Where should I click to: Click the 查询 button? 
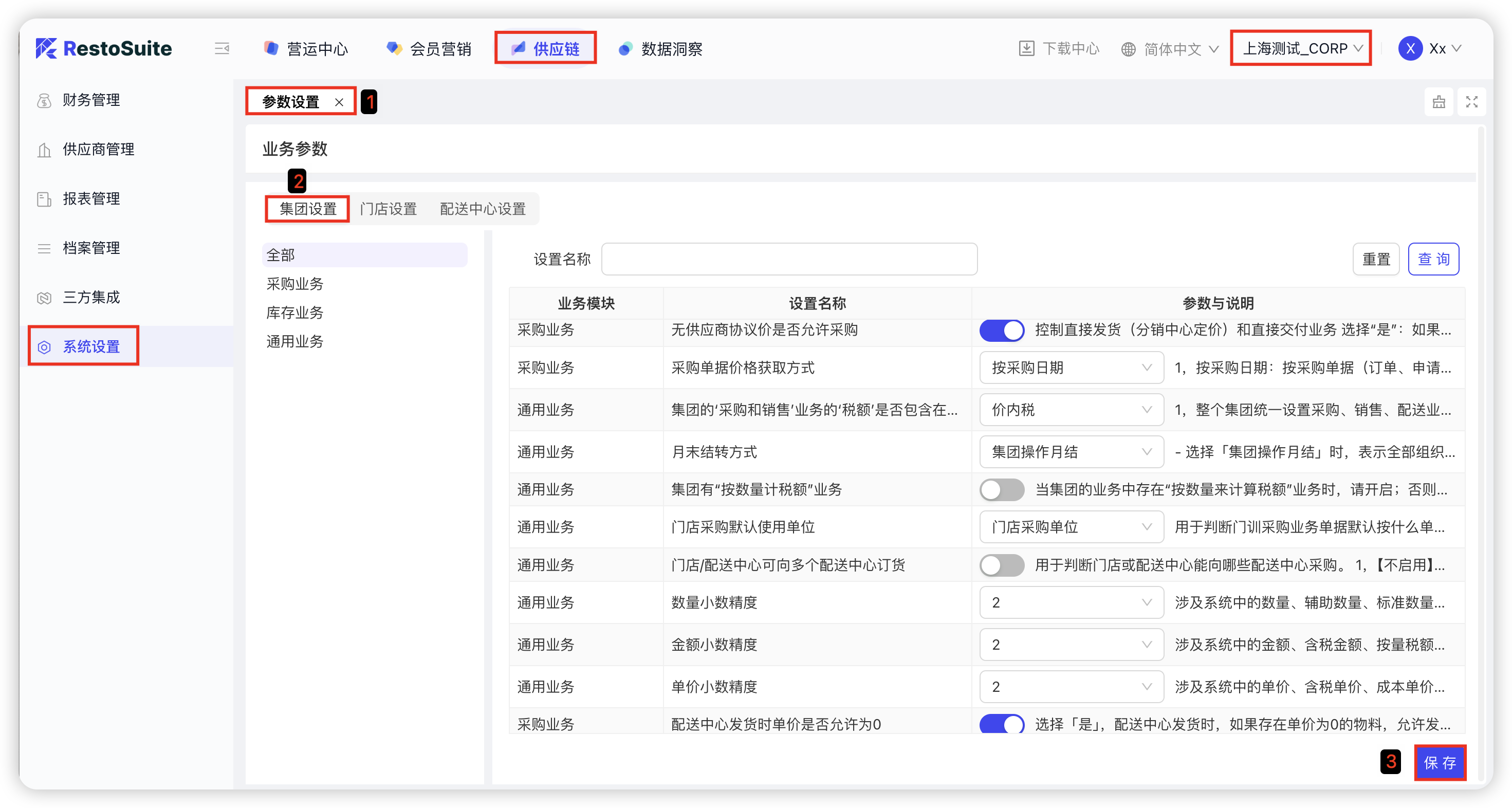coord(1433,259)
